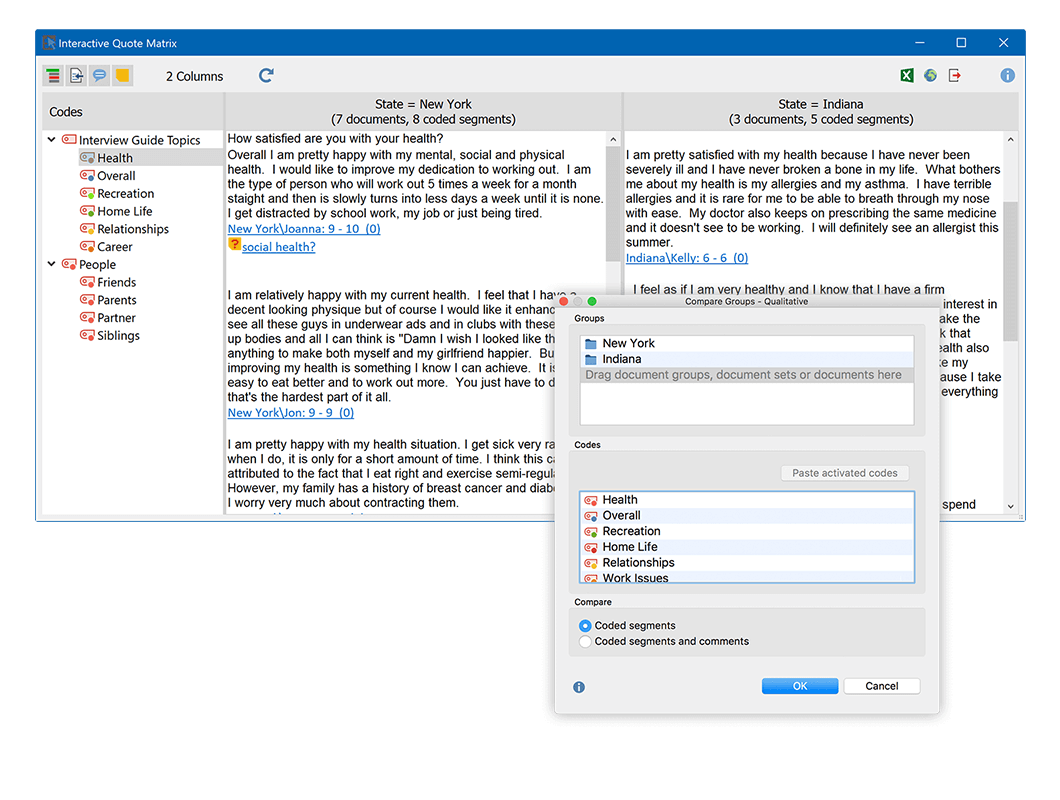Click Indiana column scrollbar down arrow
The width and height of the screenshot is (1060, 800).
(x=1011, y=506)
